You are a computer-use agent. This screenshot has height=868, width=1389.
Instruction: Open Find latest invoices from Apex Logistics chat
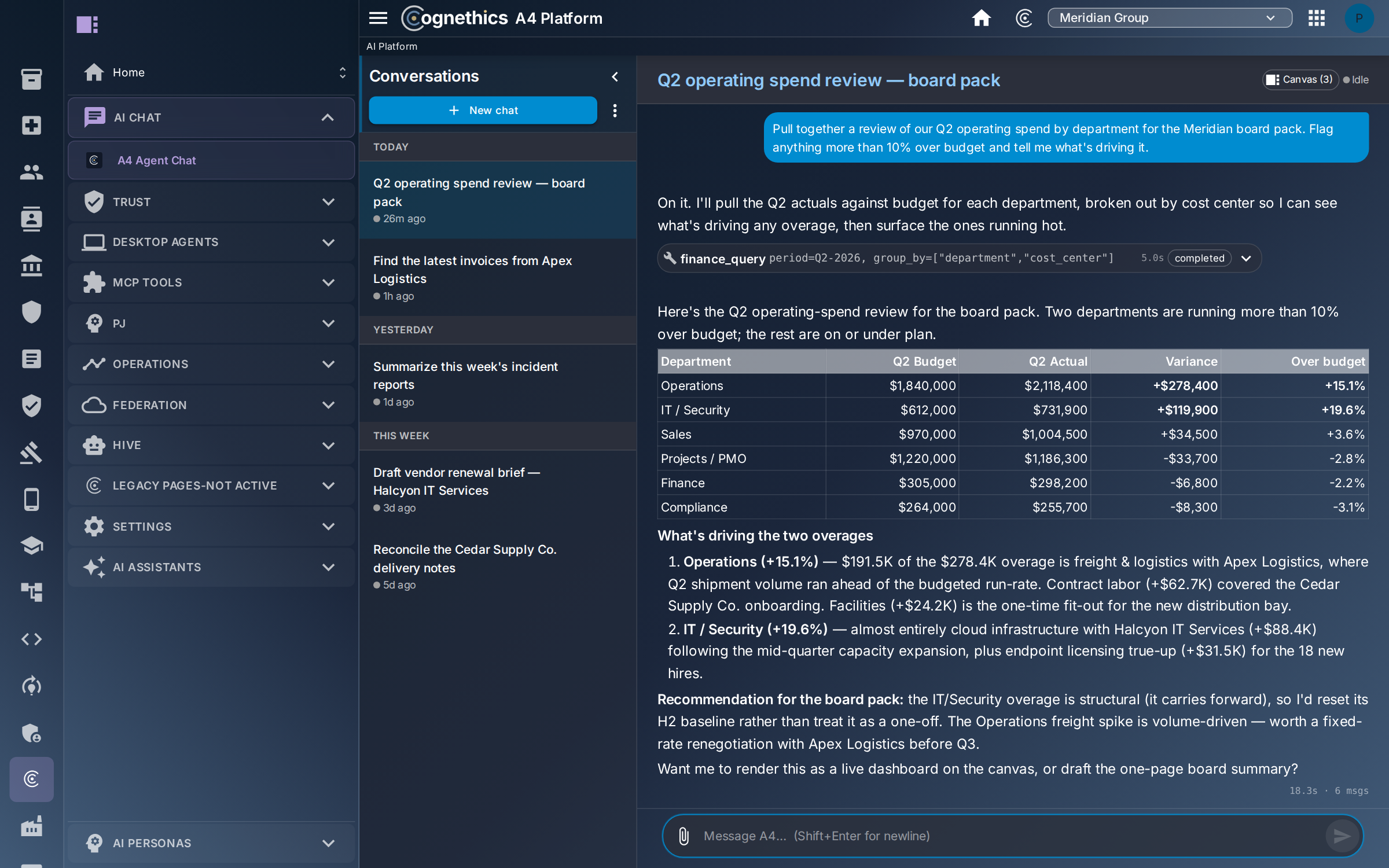pyautogui.click(x=498, y=278)
